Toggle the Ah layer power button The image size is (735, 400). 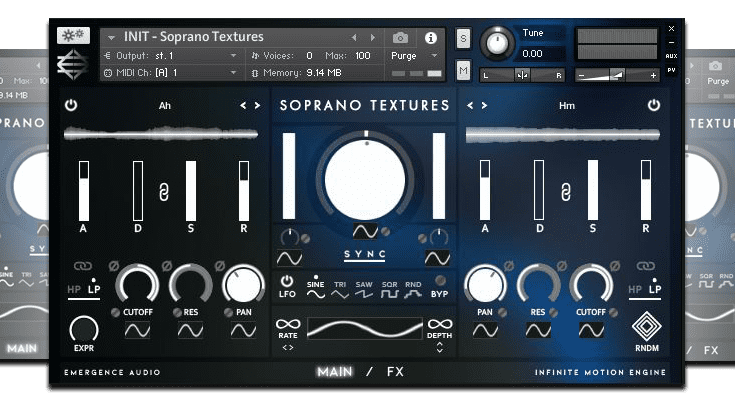(71, 105)
